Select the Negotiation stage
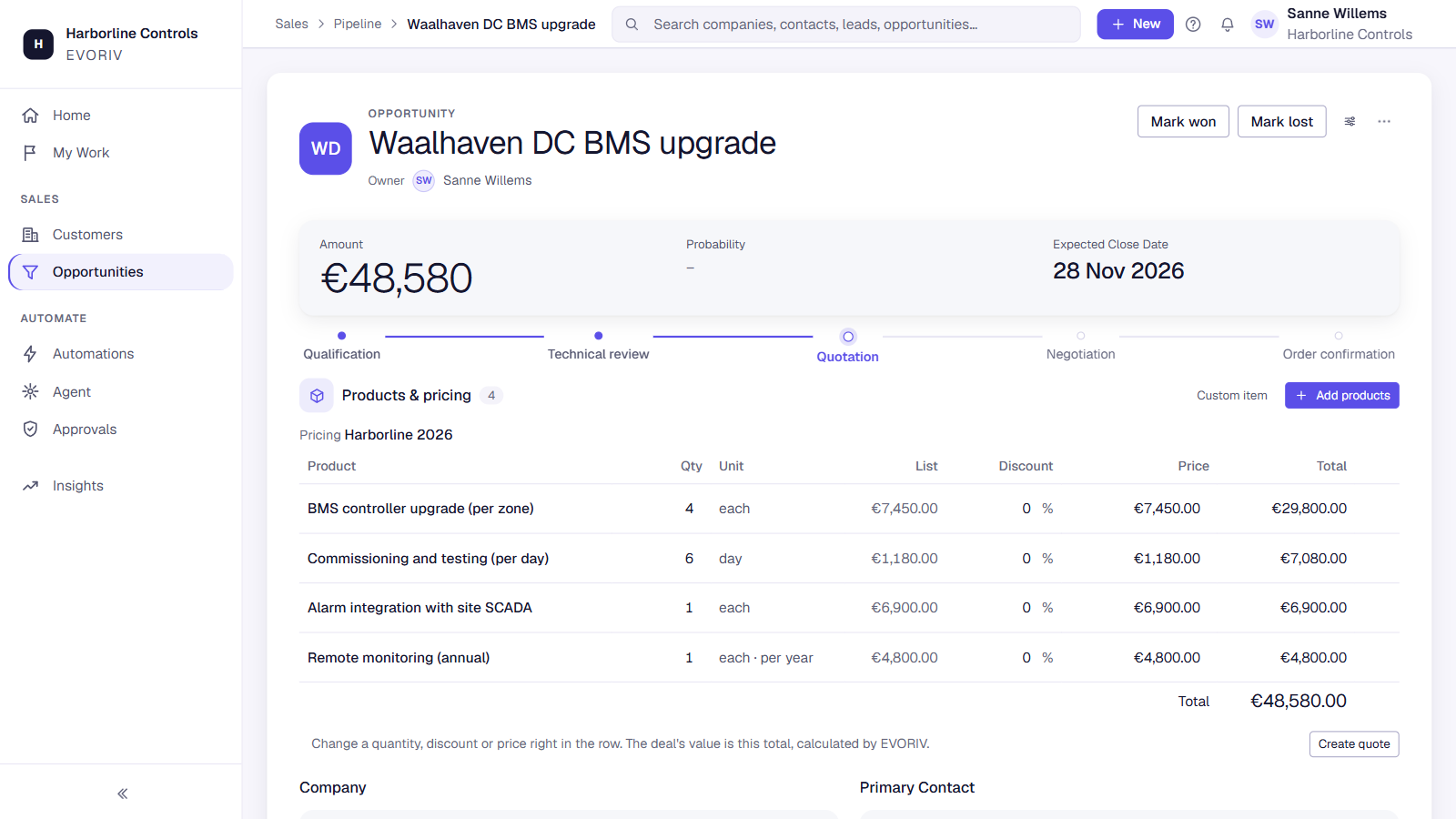This screenshot has height=819, width=1456. [1080, 347]
